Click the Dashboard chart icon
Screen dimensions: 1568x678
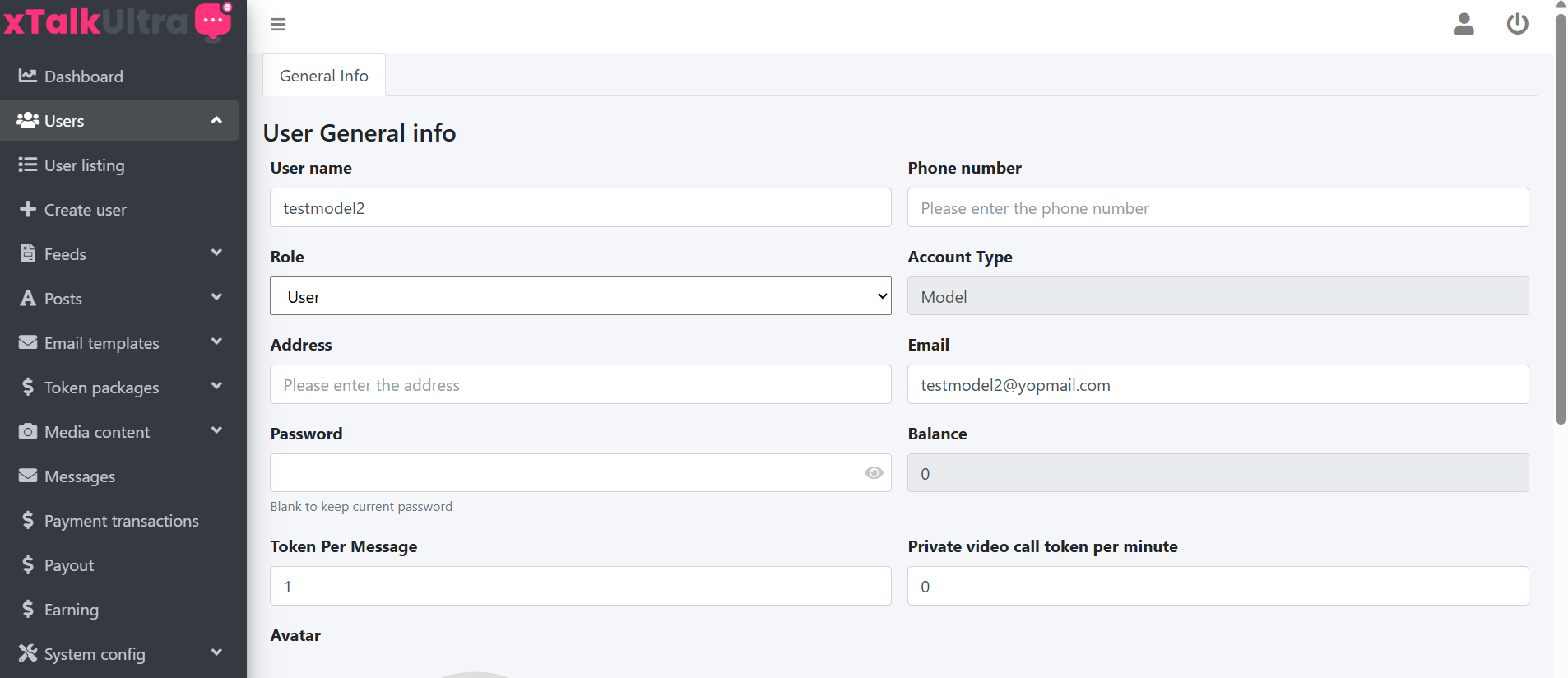coord(28,76)
